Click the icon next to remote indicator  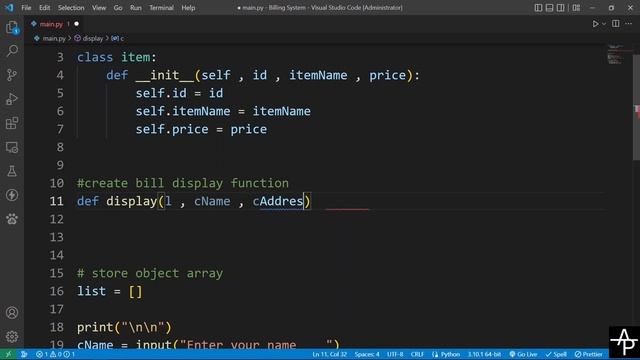coord(24,354)
